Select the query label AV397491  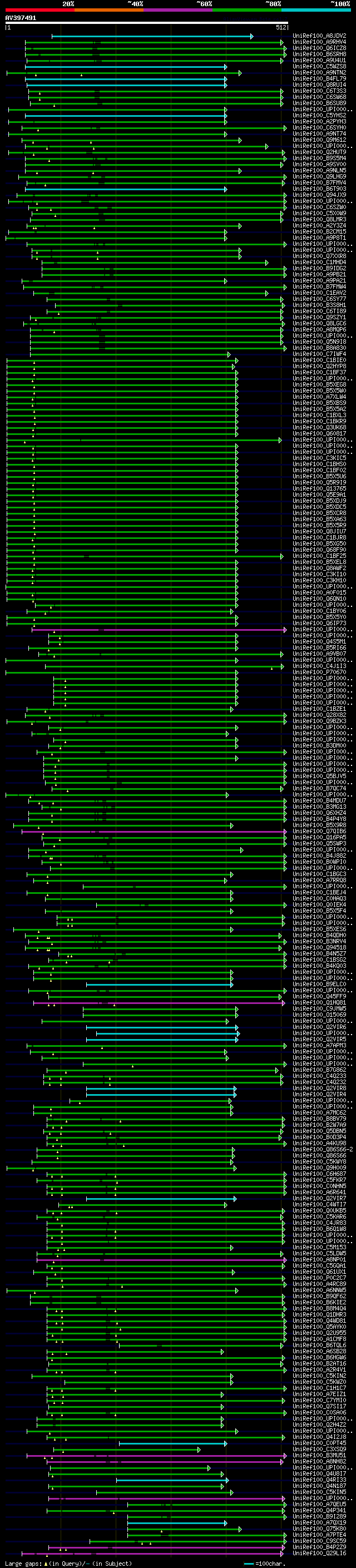tap(21, 18)
